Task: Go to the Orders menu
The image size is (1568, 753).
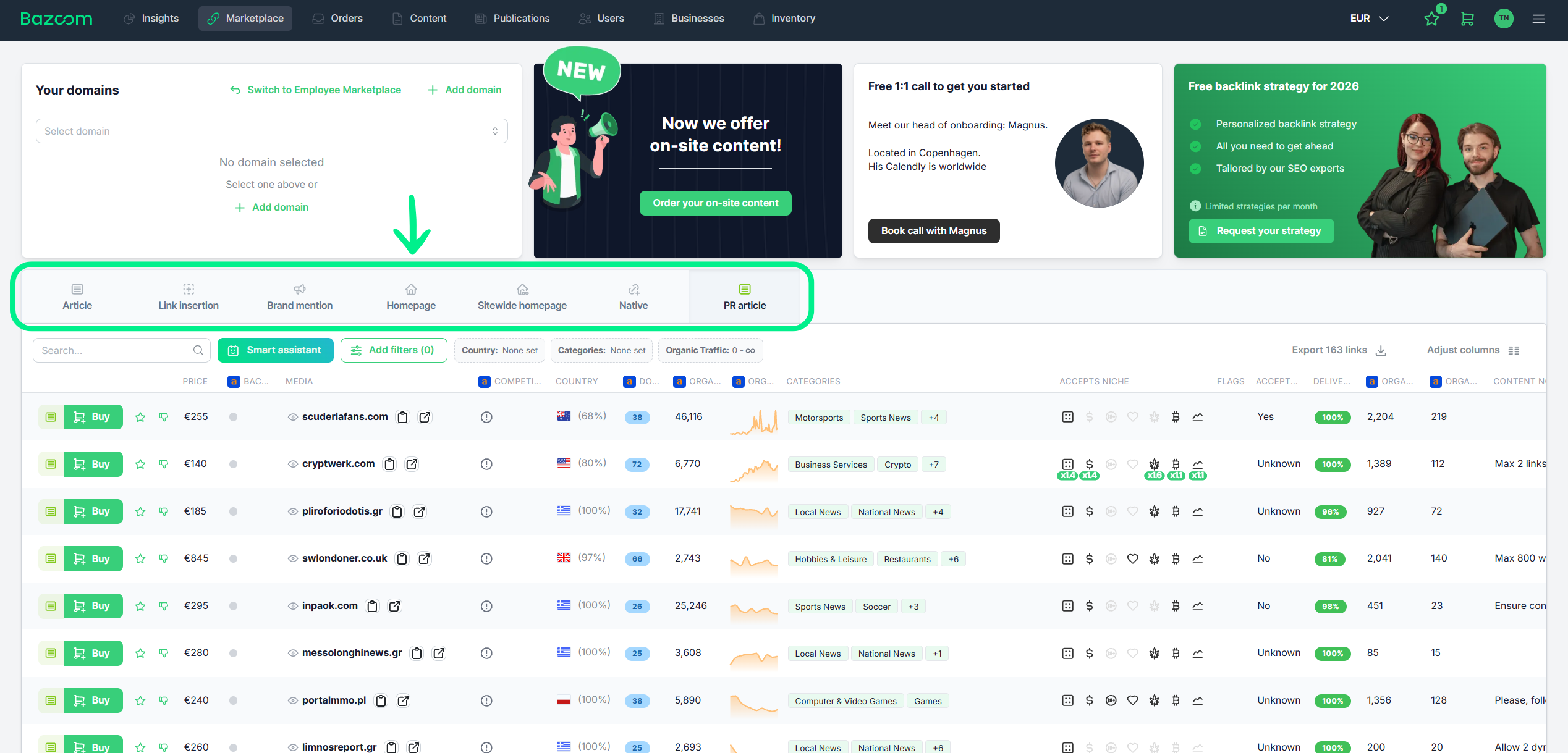Action: pyautogui.click(x=337, y=19)
